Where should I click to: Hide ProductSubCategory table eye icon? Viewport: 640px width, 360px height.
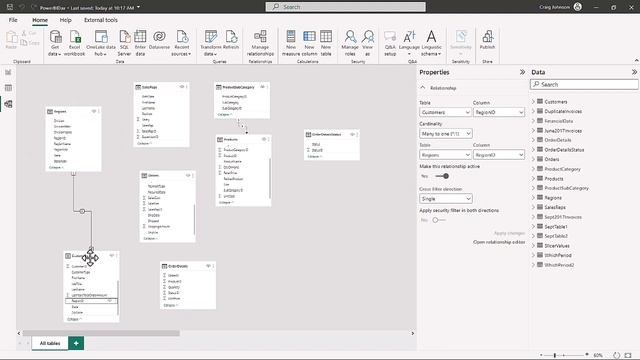[x=262, y=87]
